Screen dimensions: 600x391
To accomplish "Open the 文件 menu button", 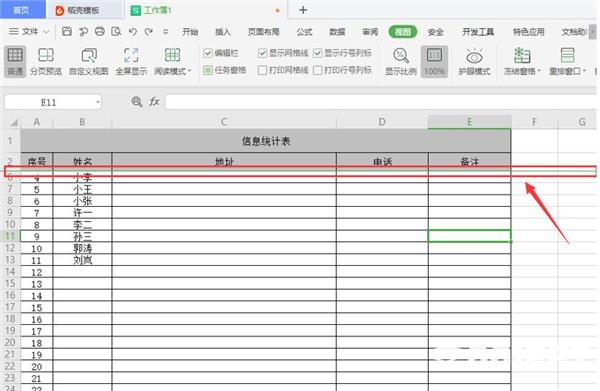I will pos(29,31).
